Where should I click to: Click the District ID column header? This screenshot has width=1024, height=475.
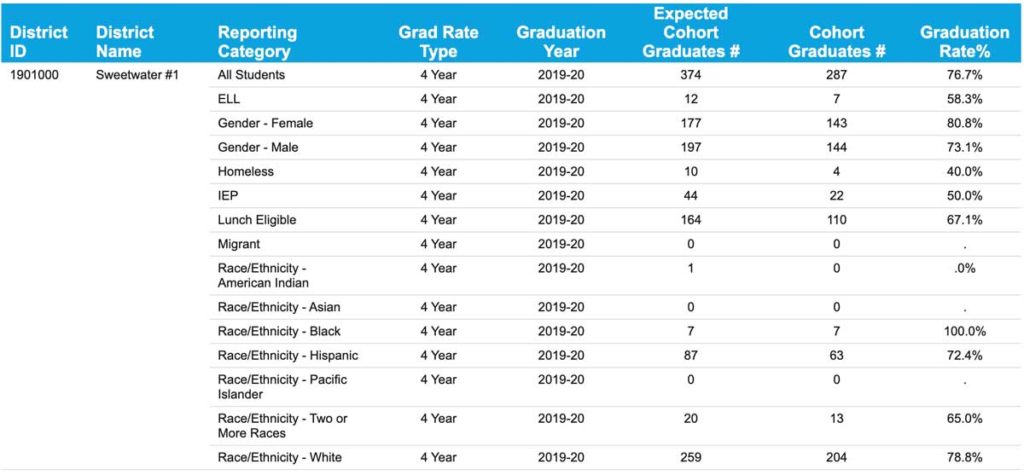tap(39, 42)
